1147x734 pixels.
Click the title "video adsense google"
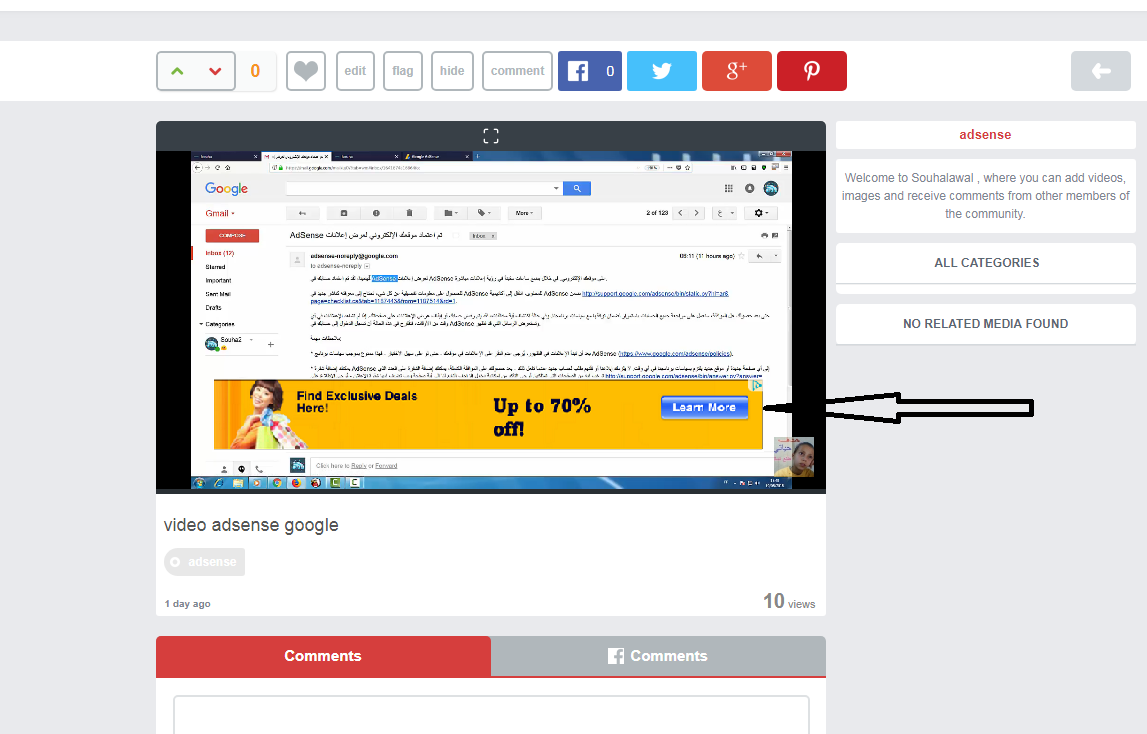coord(251,525)
